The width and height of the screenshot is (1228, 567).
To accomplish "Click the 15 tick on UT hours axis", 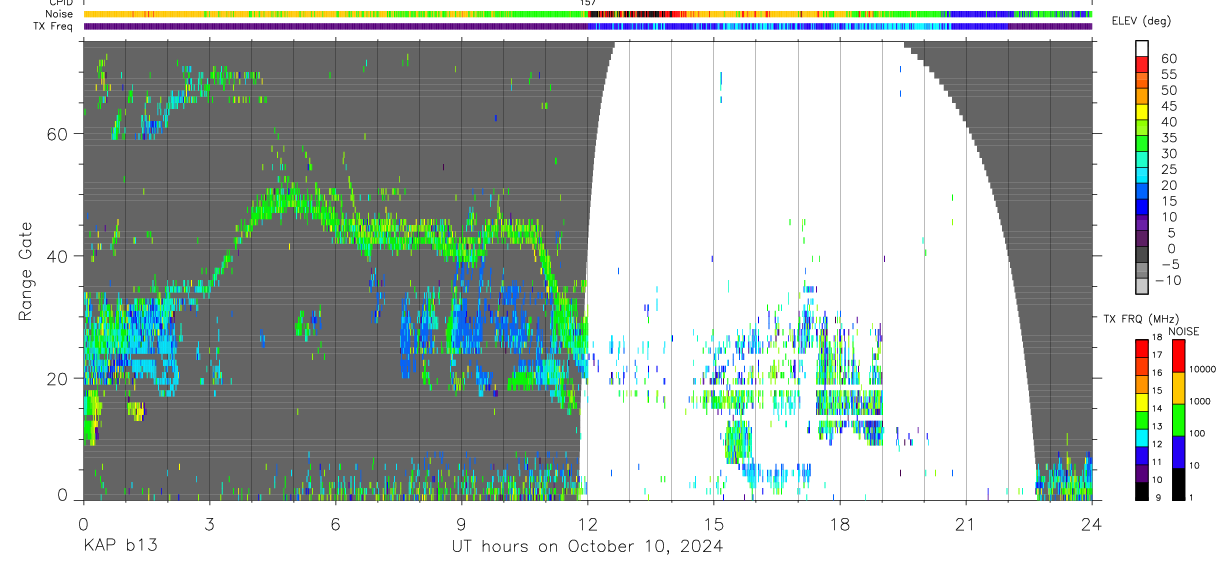I will (714, 524).
